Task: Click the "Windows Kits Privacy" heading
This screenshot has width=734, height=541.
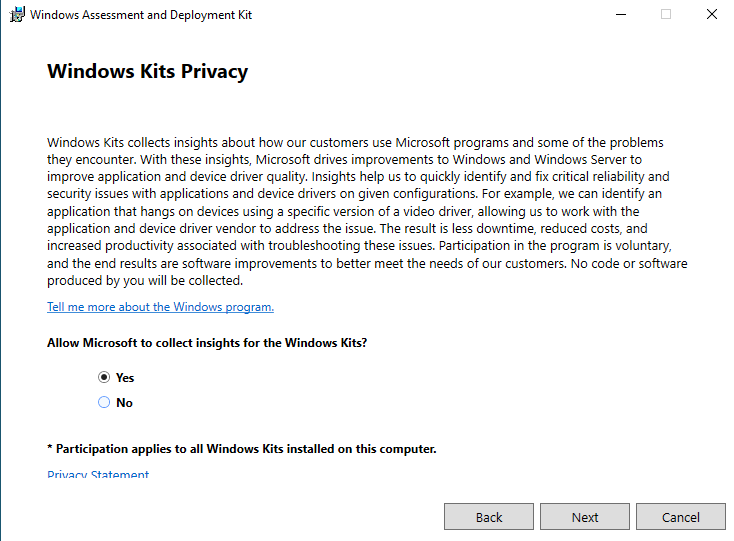Action: click(147, 72)
